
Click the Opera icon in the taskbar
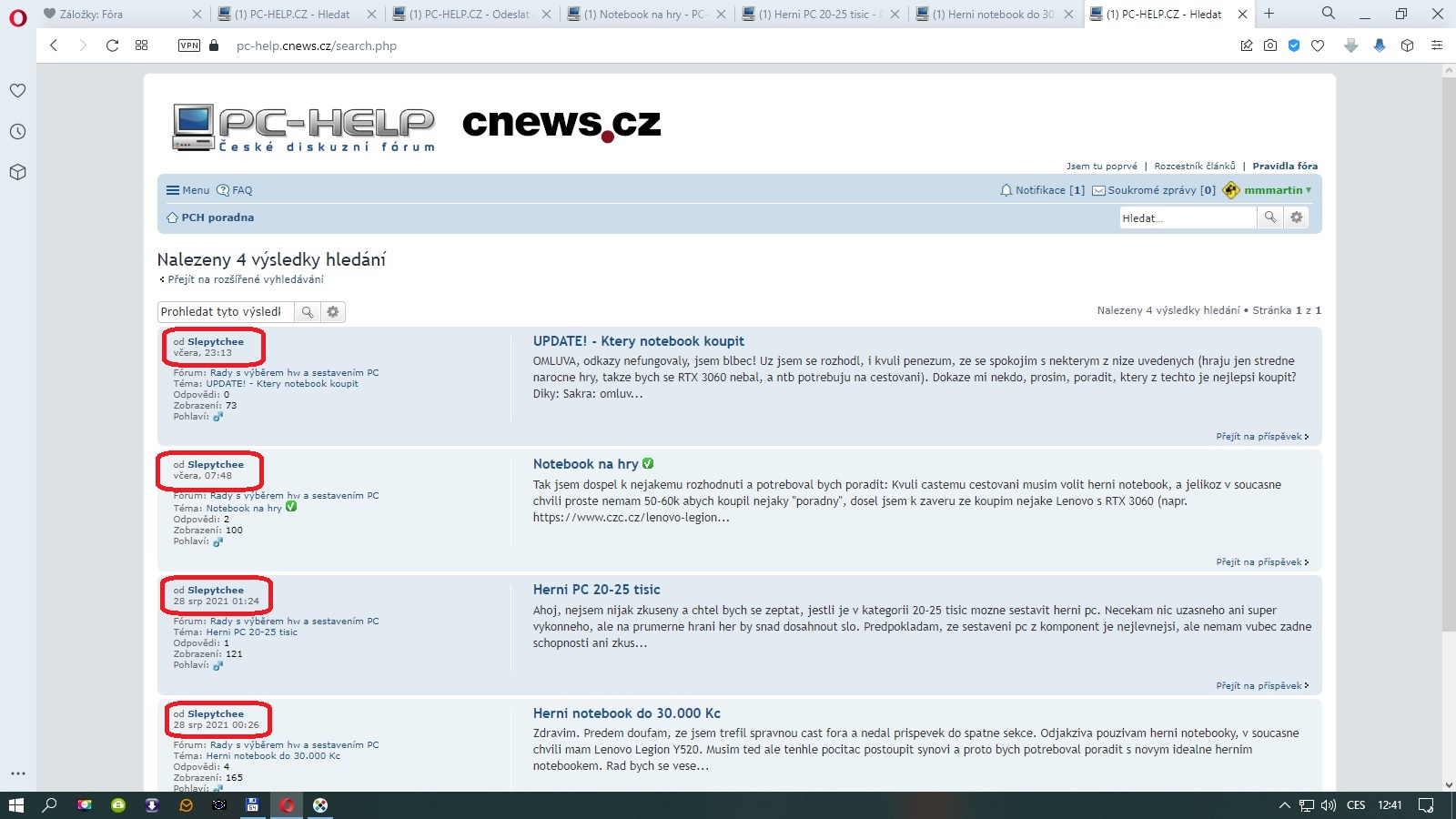click(287, 805)
